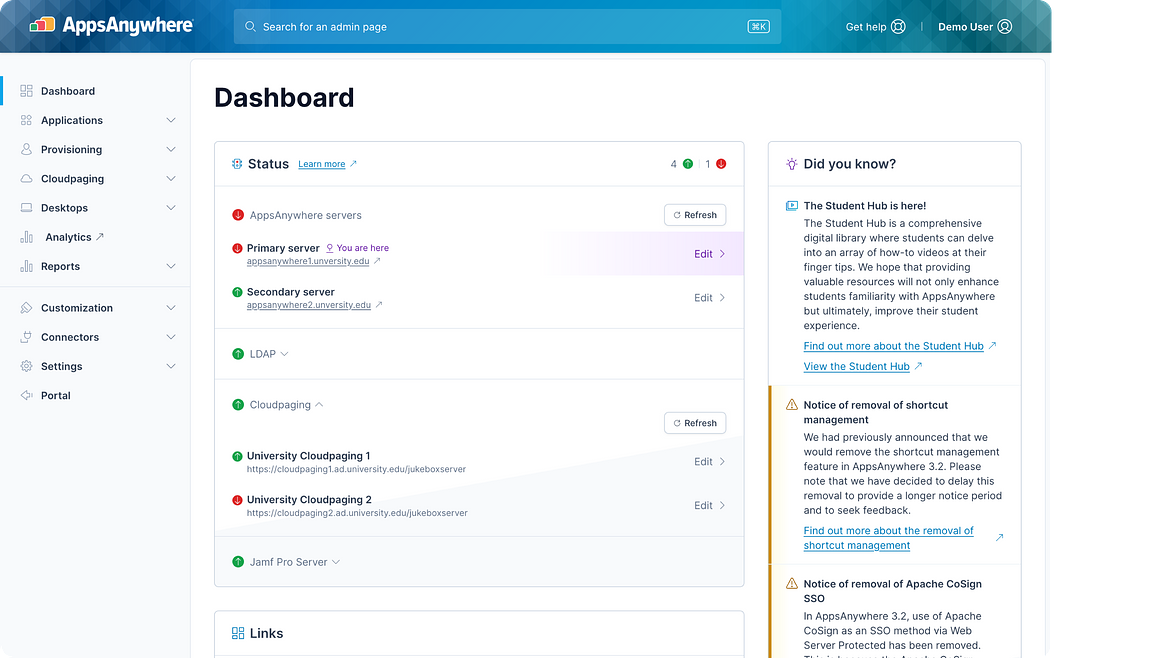Screen dimensions: 1170x658
Task: Edit University Cloudpaging 2
Action: 710,505
